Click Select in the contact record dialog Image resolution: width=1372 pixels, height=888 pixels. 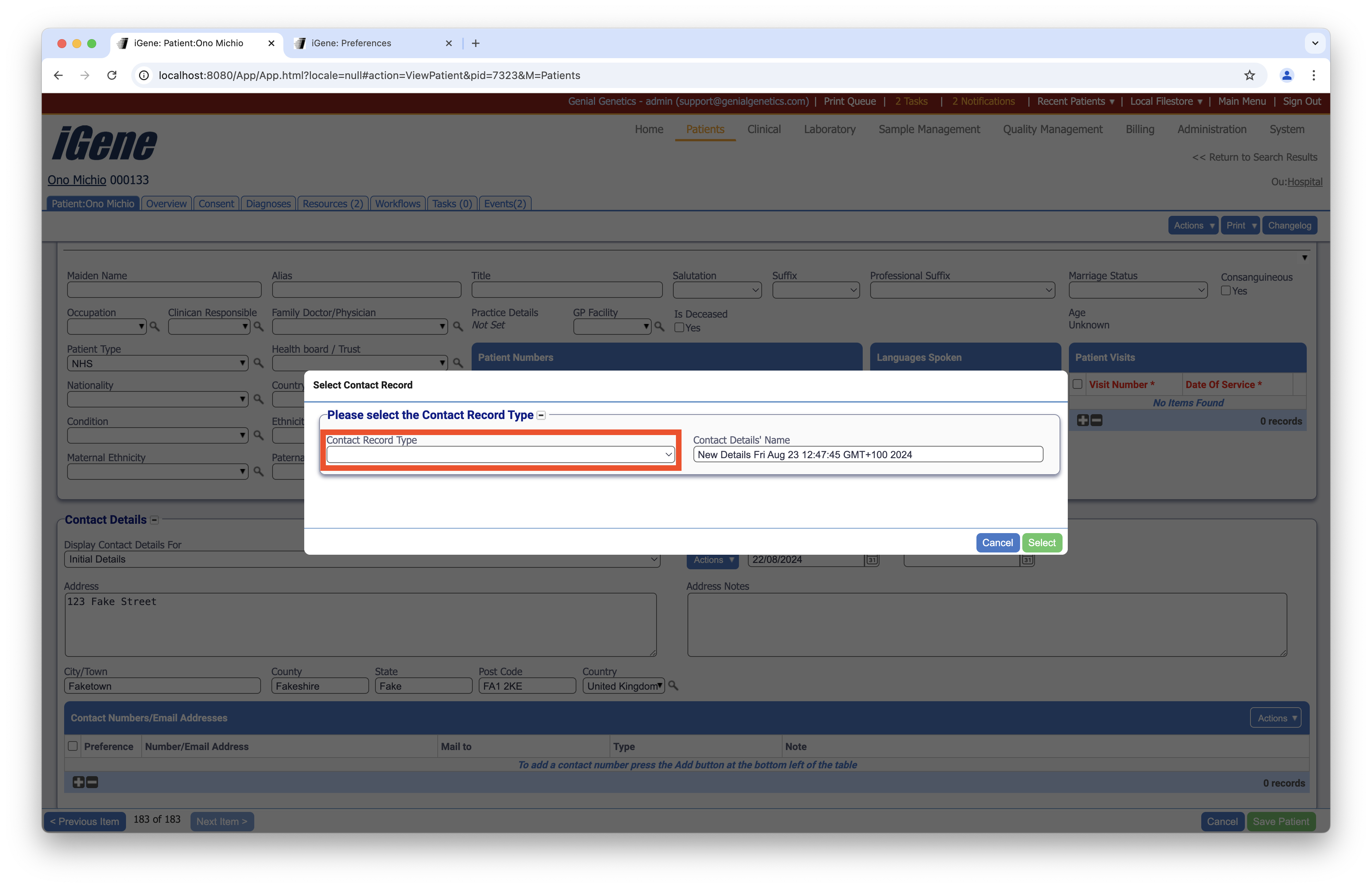click(1042, 543)
